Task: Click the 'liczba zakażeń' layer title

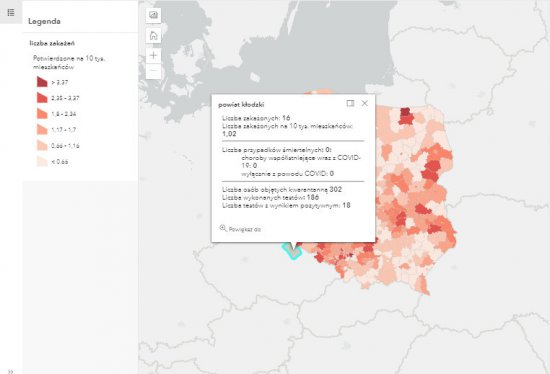Action: (x=52, y=43)
